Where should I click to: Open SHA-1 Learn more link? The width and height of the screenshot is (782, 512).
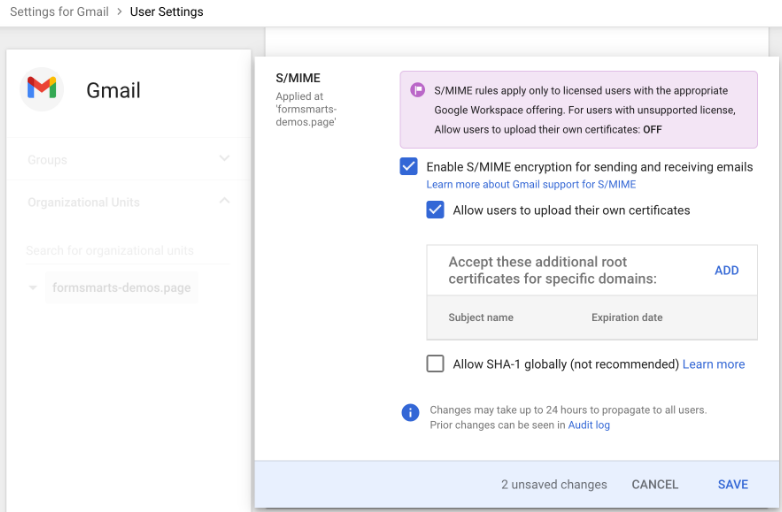pyautogui.click(x=713, y=364)
